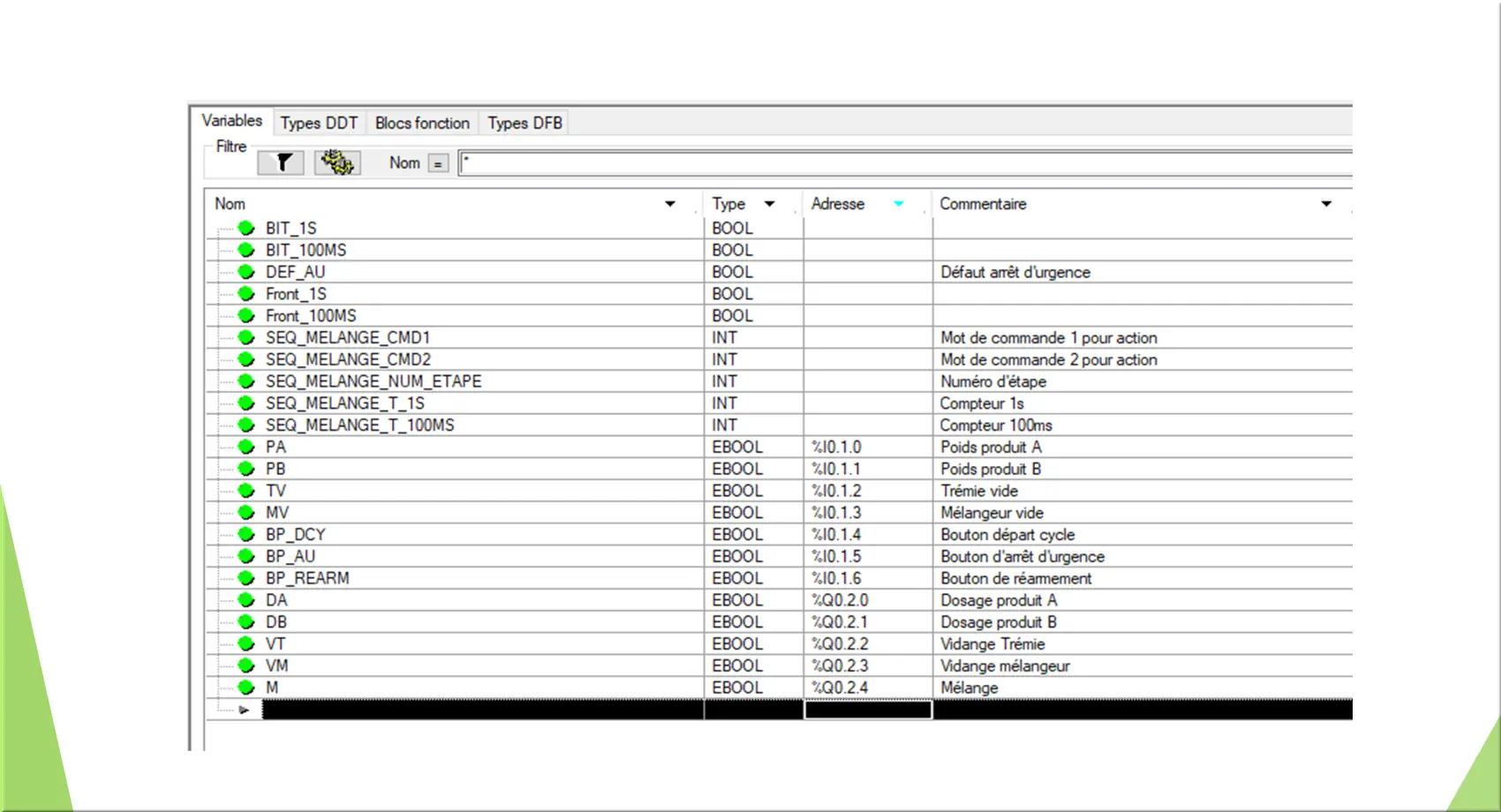Viewport: 1501px width, 812px height.
Task: Click the green icon of SEQ_MELANGE_CMD2
Action: tap(246, 359)
